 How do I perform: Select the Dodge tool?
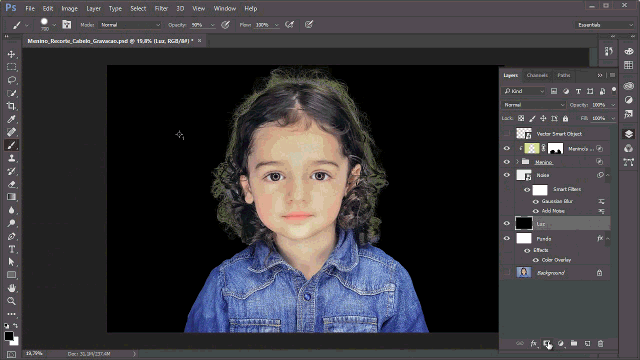click(11, 223)
